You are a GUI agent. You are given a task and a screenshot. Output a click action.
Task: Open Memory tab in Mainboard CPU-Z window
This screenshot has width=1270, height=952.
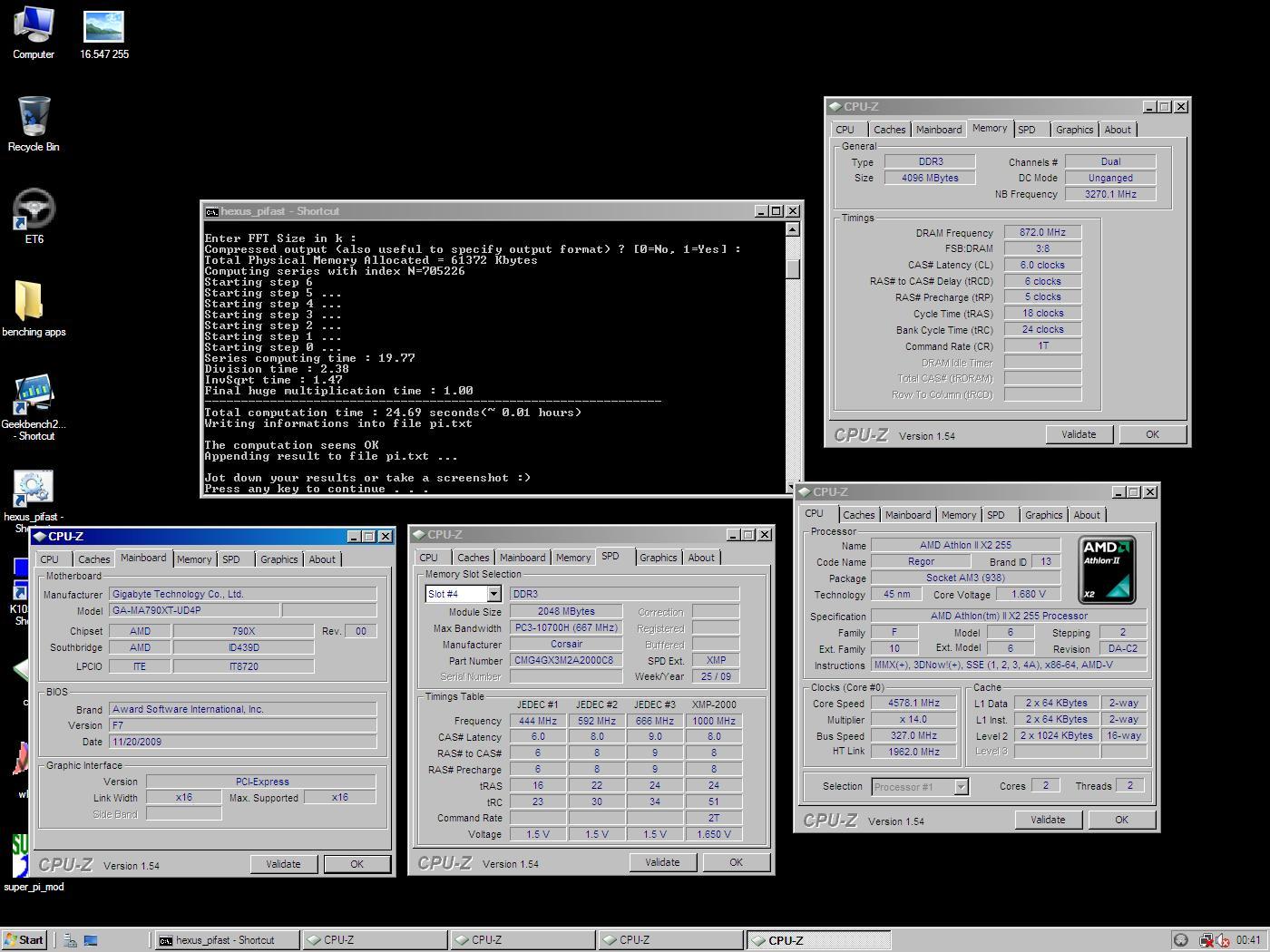click(x=194, y=559)
